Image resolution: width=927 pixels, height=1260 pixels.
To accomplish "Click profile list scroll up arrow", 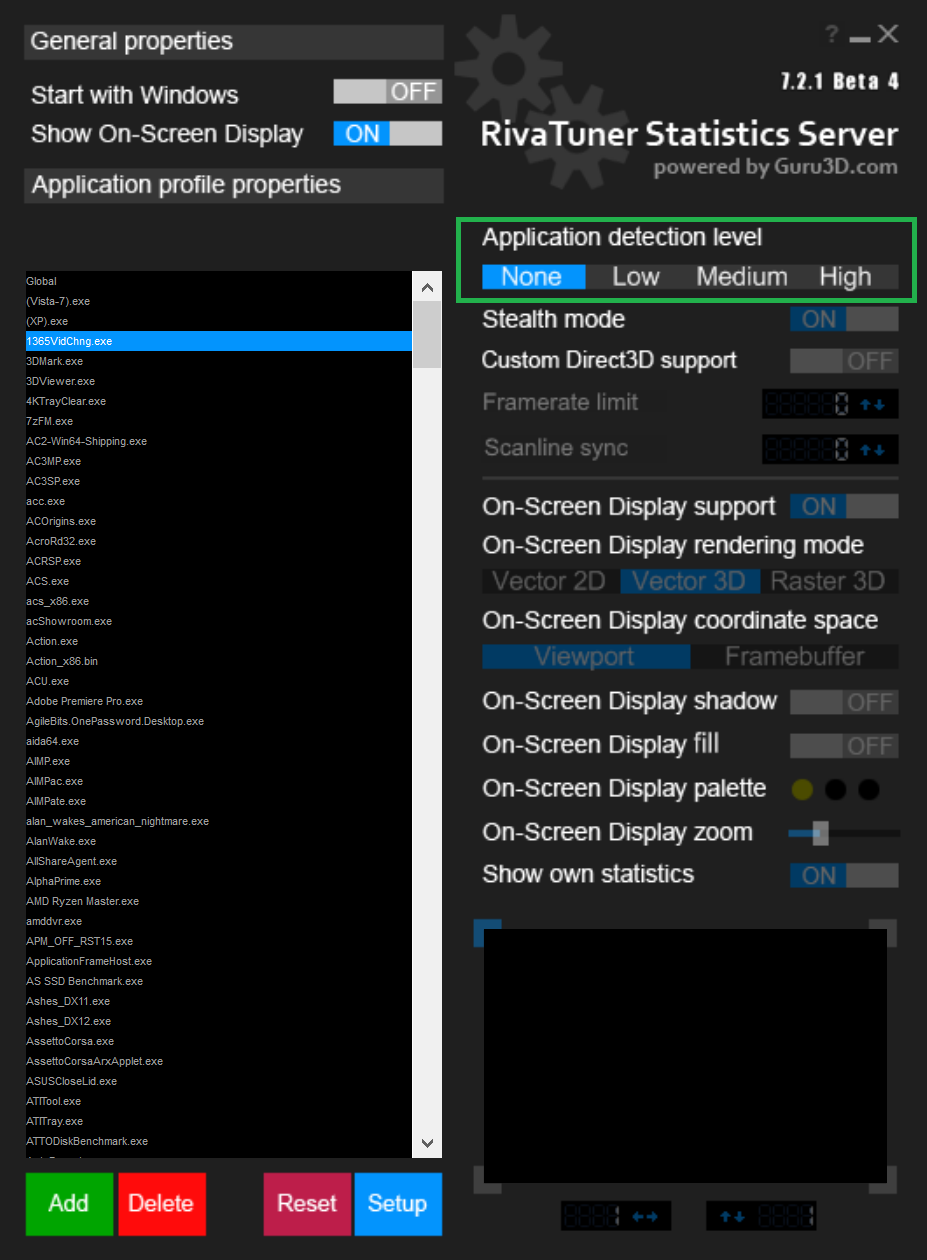I will tap(427, 288).
